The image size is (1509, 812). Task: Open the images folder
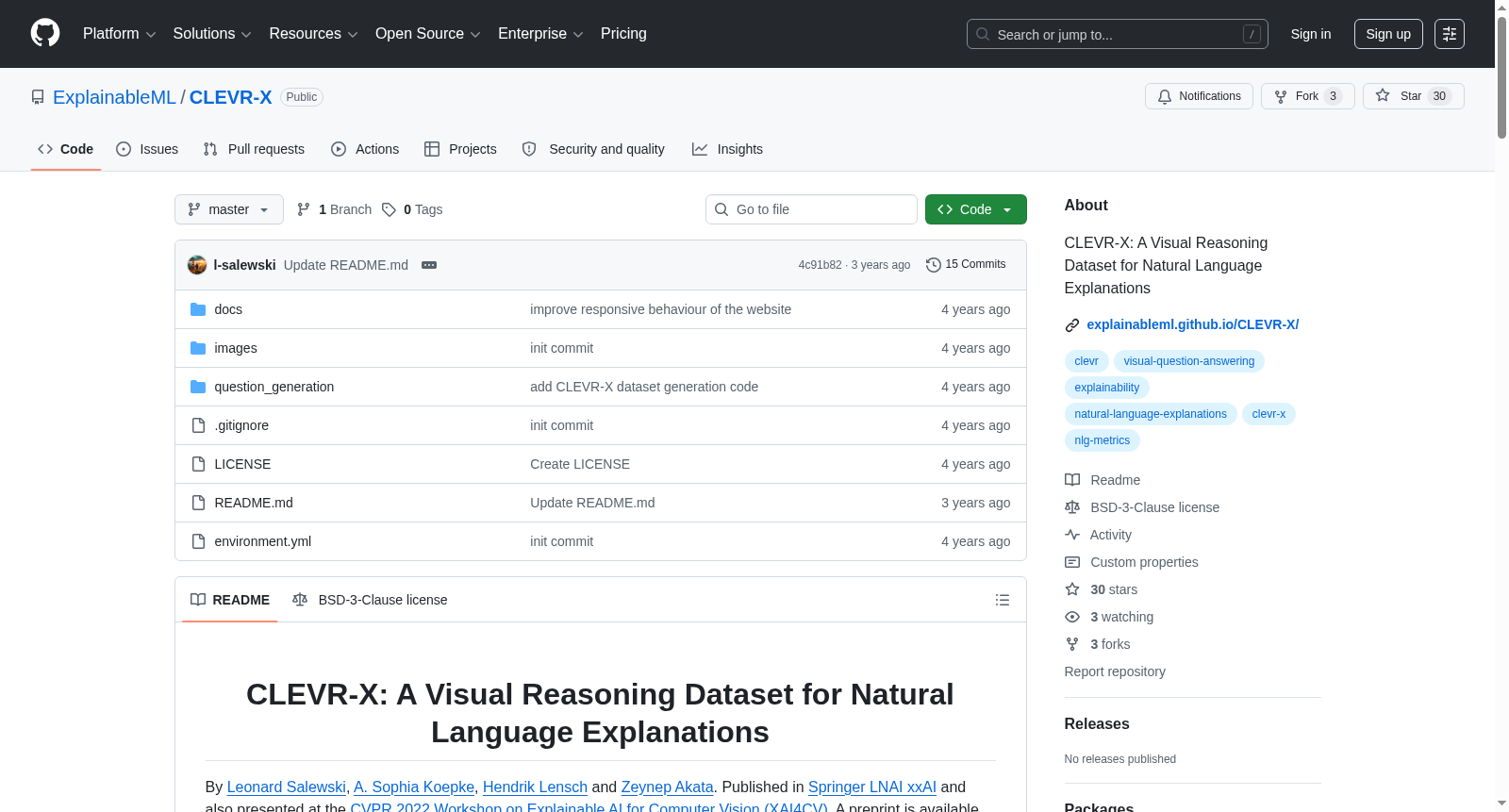pos(236,348)
